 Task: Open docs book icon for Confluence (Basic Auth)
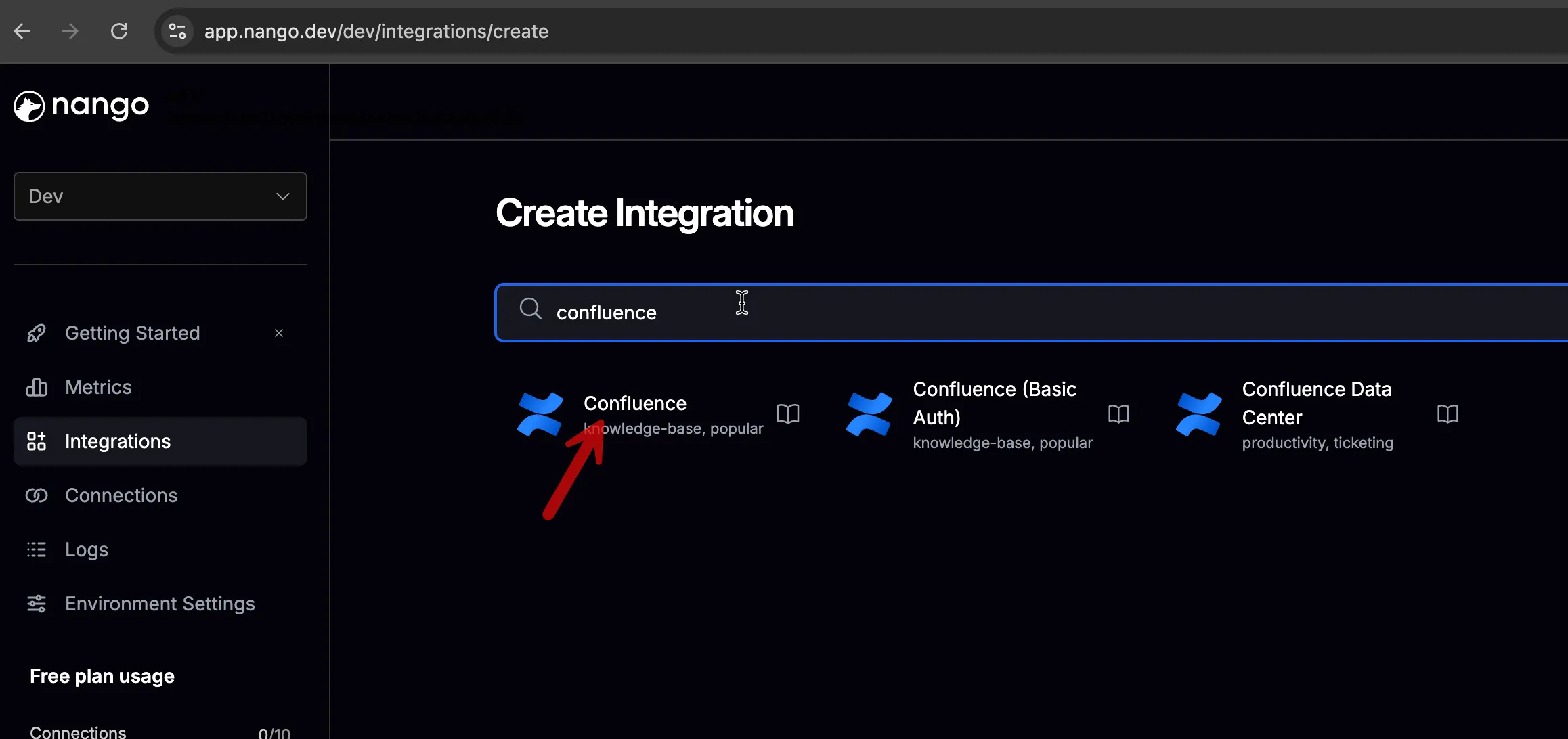[1118, 413]
